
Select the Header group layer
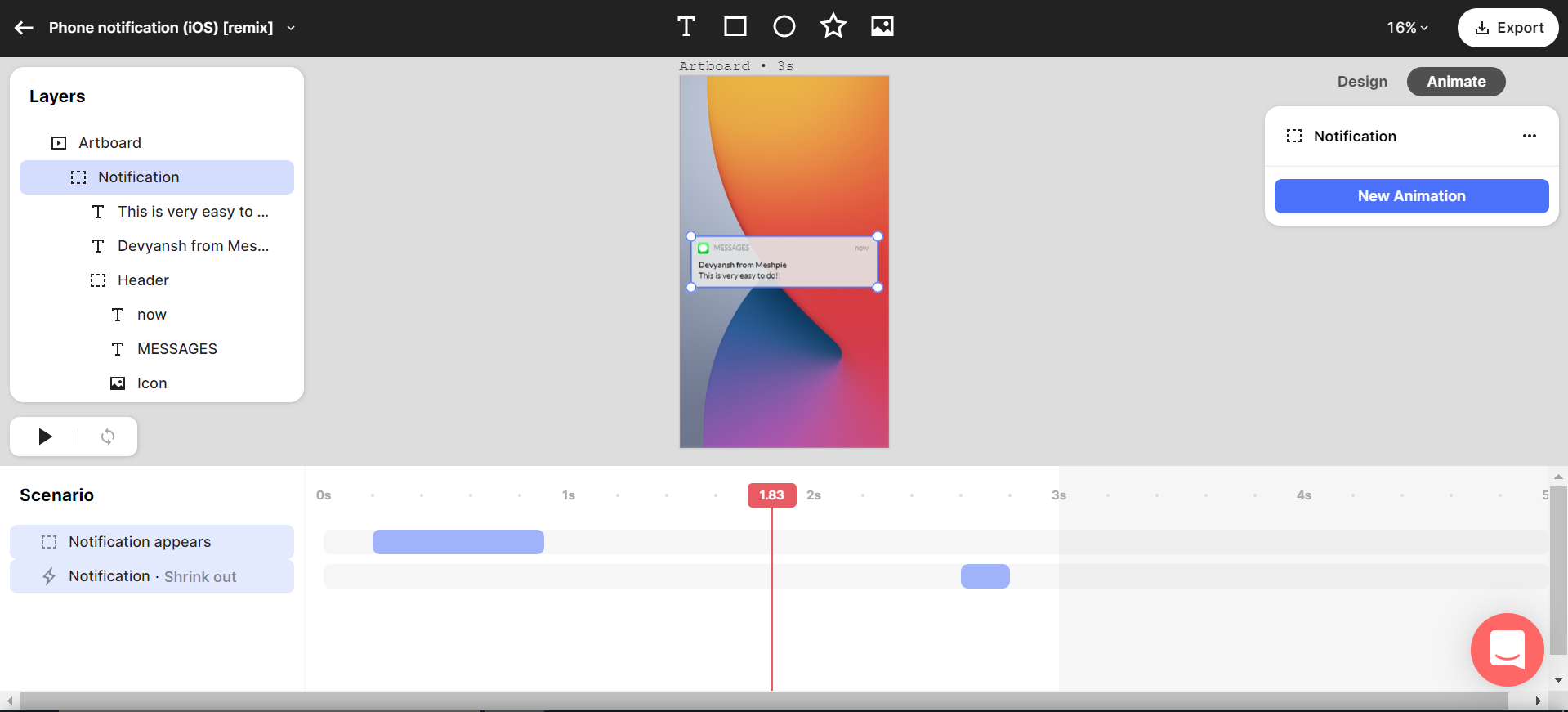tap(157, 280)
